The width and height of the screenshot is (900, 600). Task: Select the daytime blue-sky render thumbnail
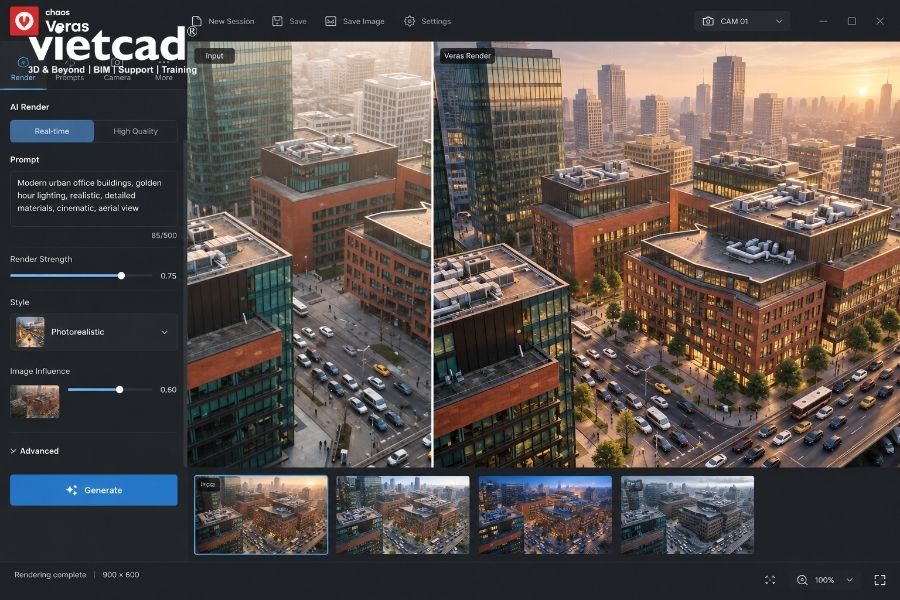[x=402, y=515]
